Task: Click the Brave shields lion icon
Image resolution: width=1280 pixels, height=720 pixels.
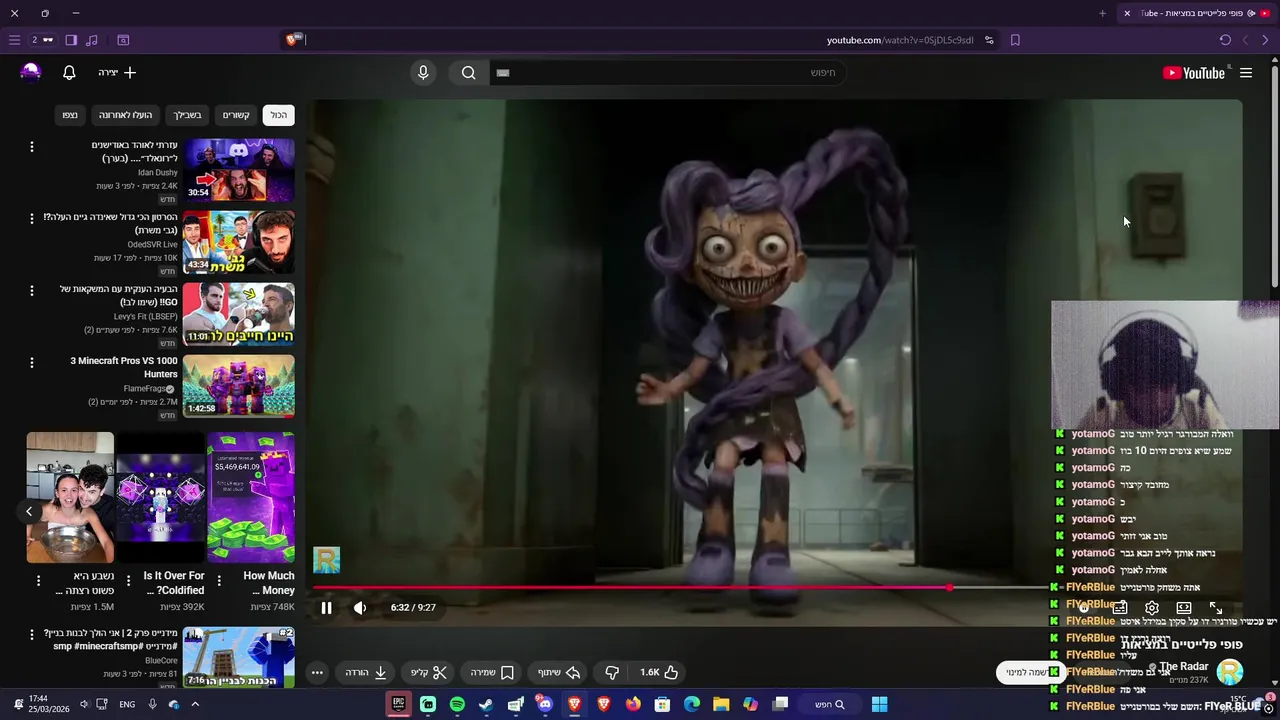Action: (291, 40)
